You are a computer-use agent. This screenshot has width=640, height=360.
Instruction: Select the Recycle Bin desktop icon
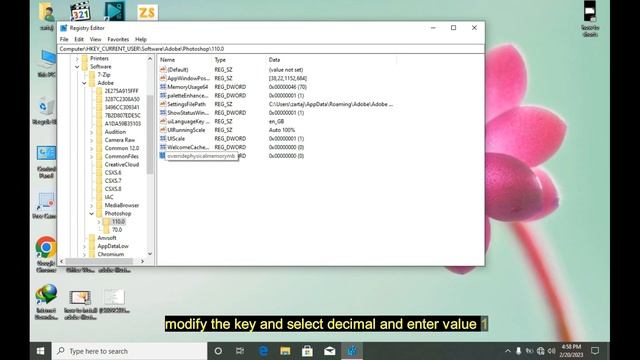tap(45, 110)
